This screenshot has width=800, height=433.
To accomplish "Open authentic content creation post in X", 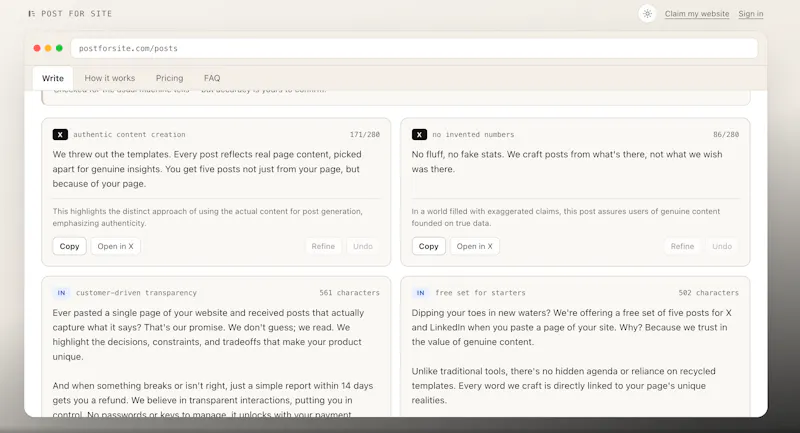I will coord(115,246).
